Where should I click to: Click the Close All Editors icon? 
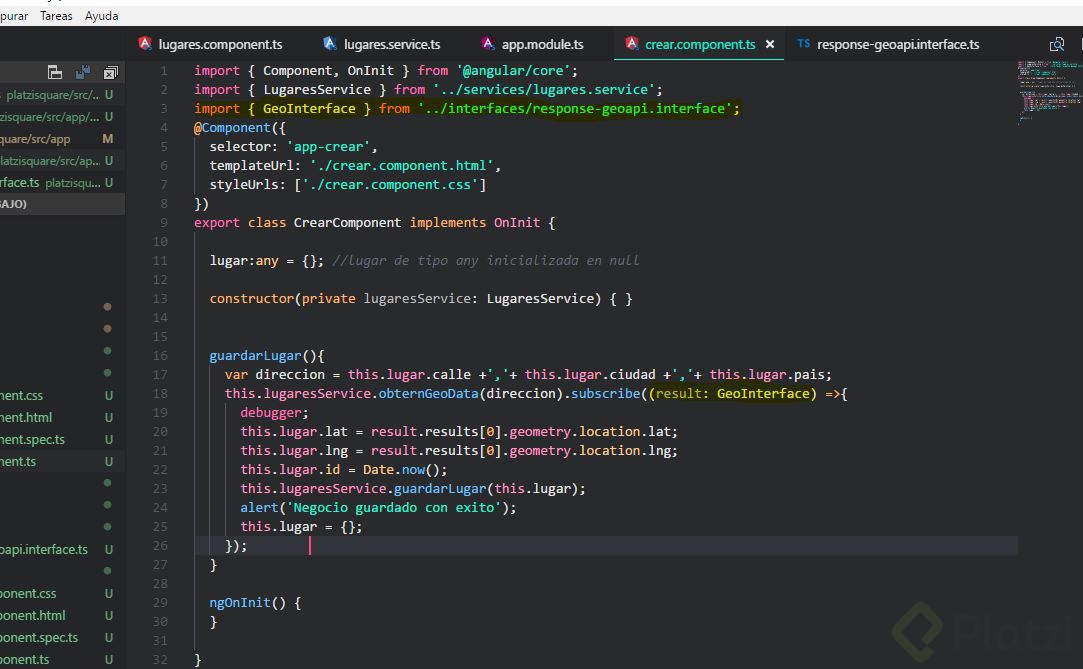coord(111,72)
